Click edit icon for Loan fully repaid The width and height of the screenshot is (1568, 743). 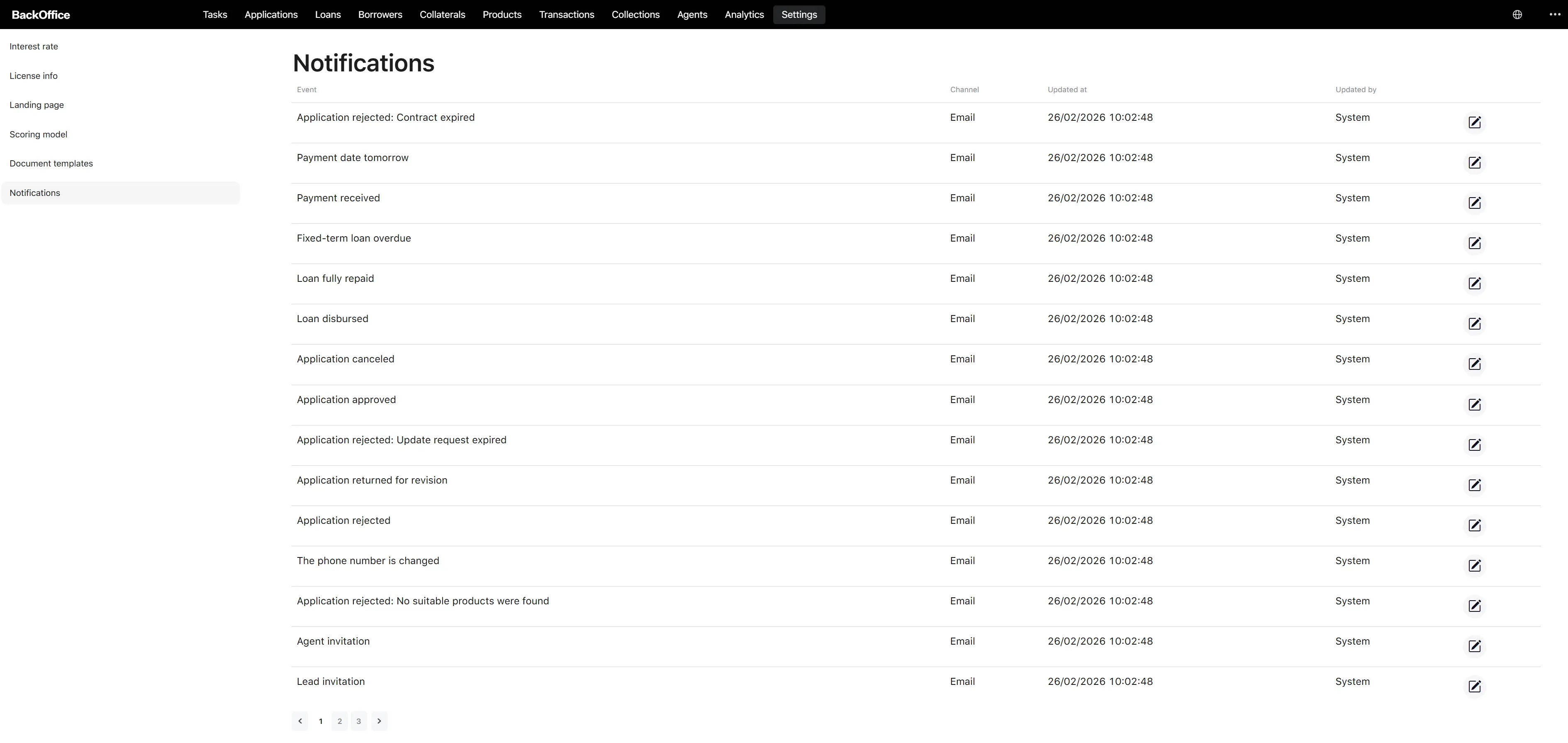pos(1474,283)
